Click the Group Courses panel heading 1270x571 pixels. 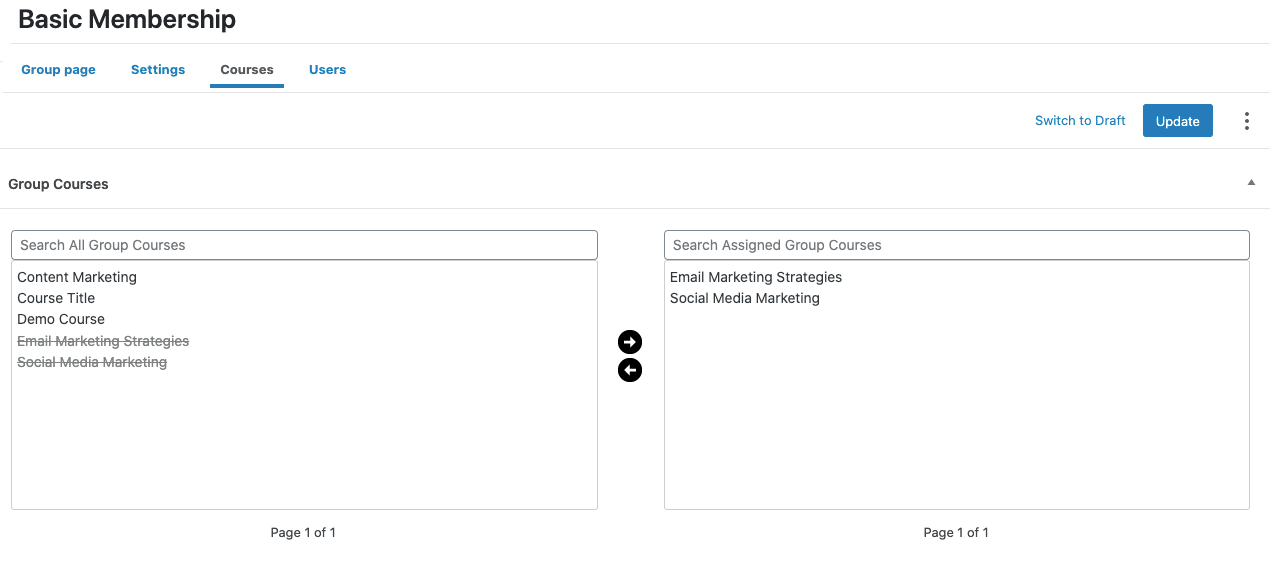coord(58,184)
